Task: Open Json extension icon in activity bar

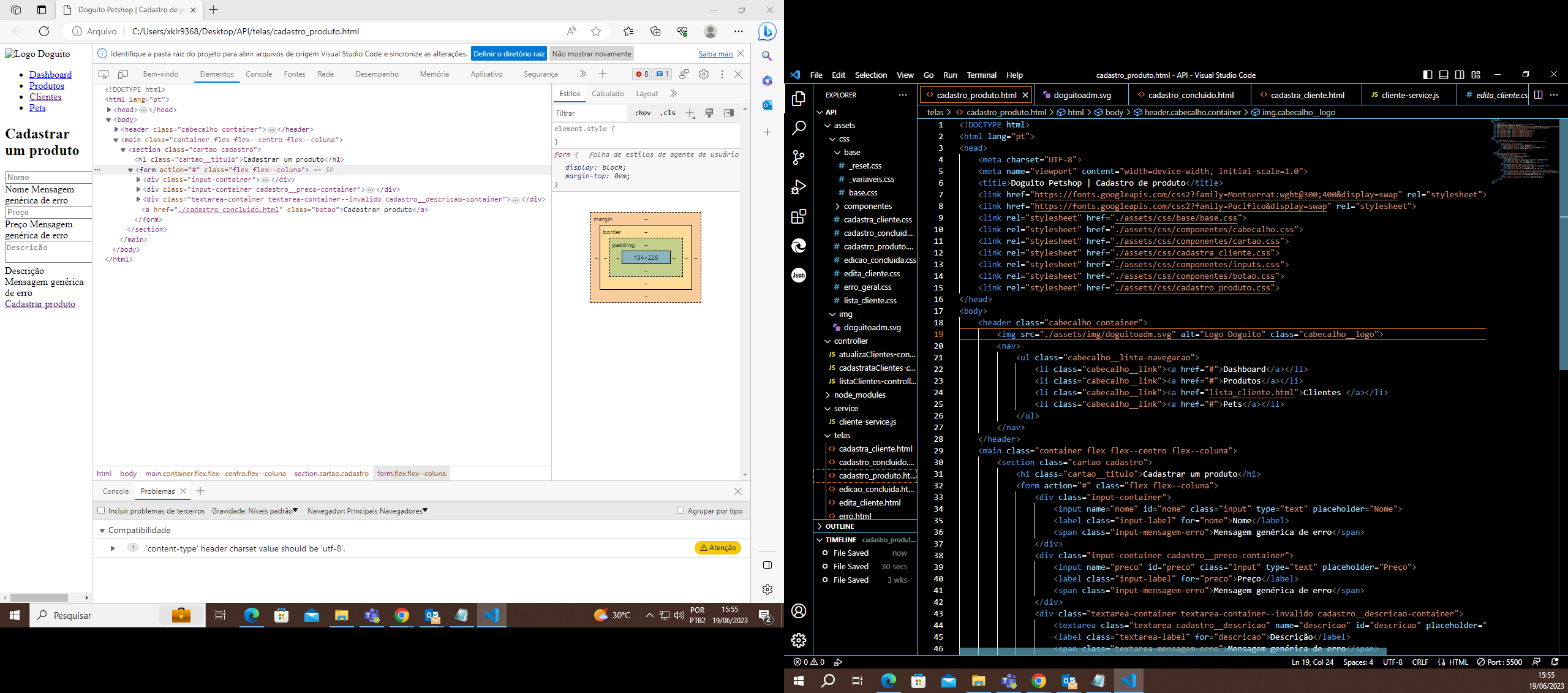Action: [799, 275]
